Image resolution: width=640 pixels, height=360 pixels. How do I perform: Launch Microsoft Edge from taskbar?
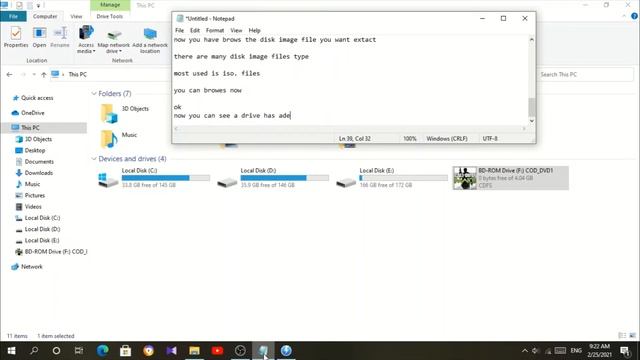click(102, 351)
